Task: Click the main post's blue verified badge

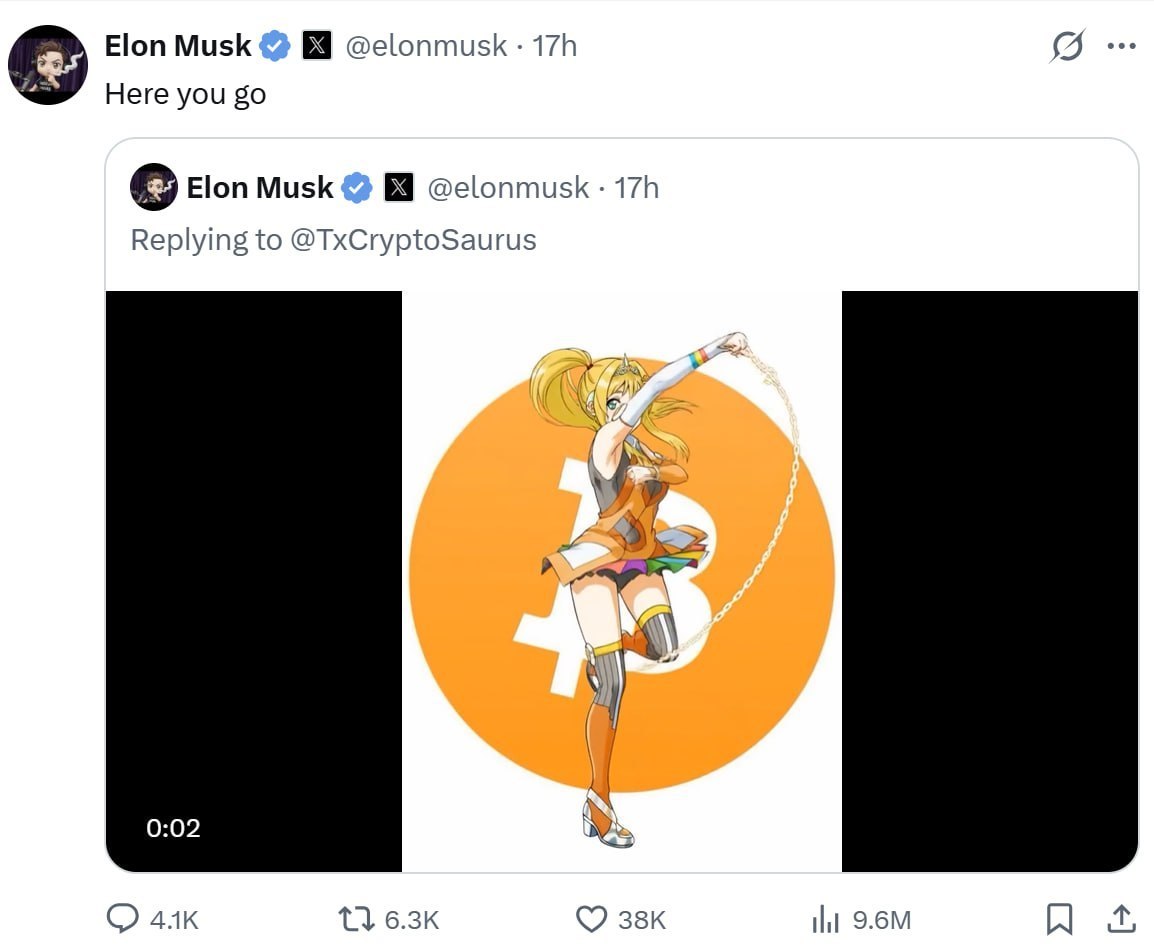Action: tap(276, 46)
